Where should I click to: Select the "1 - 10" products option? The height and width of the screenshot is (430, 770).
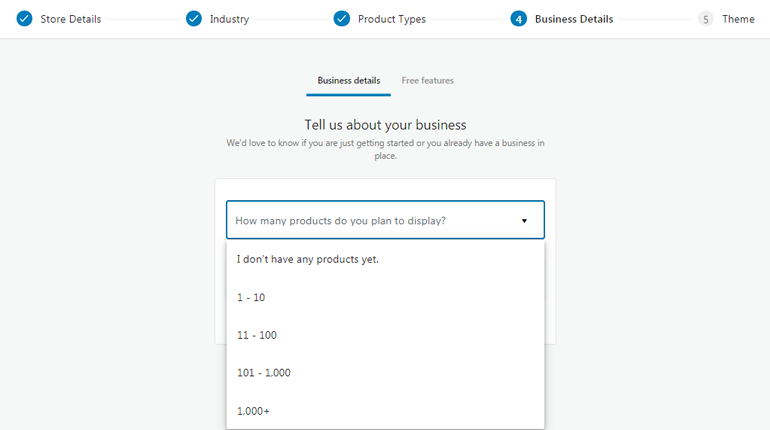click(x=251, y=297)
